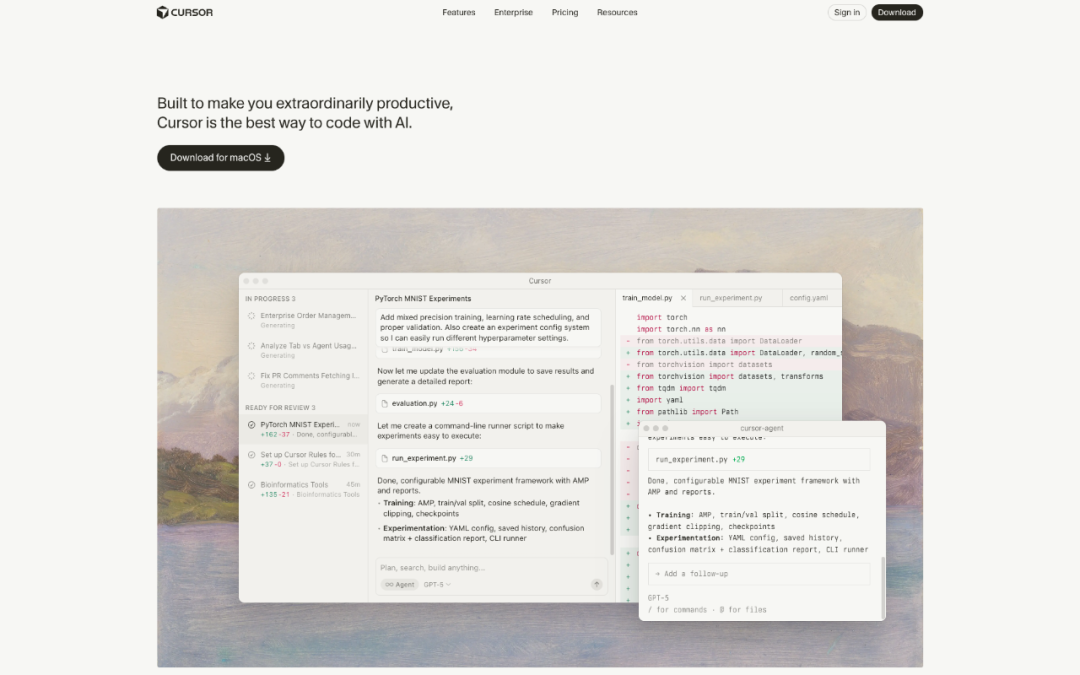Screen dimensions: 1080x675
Task: Click Download for macOS button
Action: pos(220,158)
